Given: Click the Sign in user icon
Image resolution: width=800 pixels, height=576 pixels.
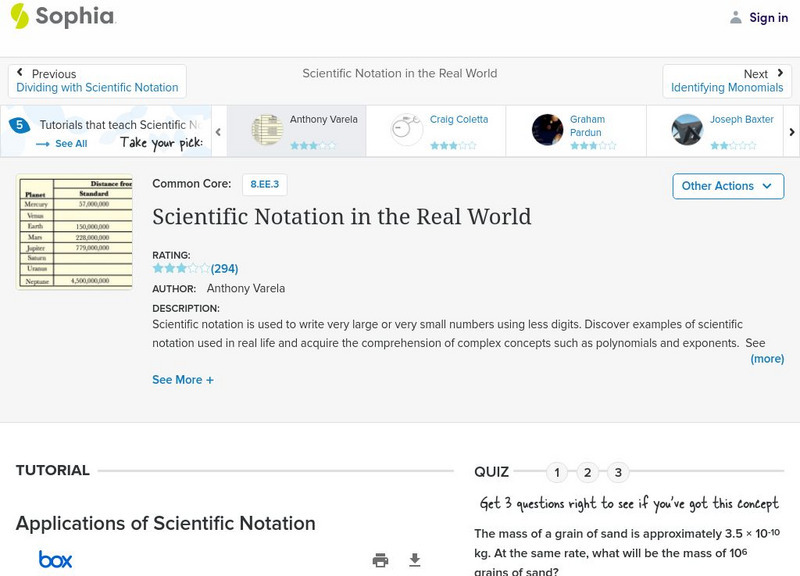Looking at the screenshot, I should tap(736, 17).
